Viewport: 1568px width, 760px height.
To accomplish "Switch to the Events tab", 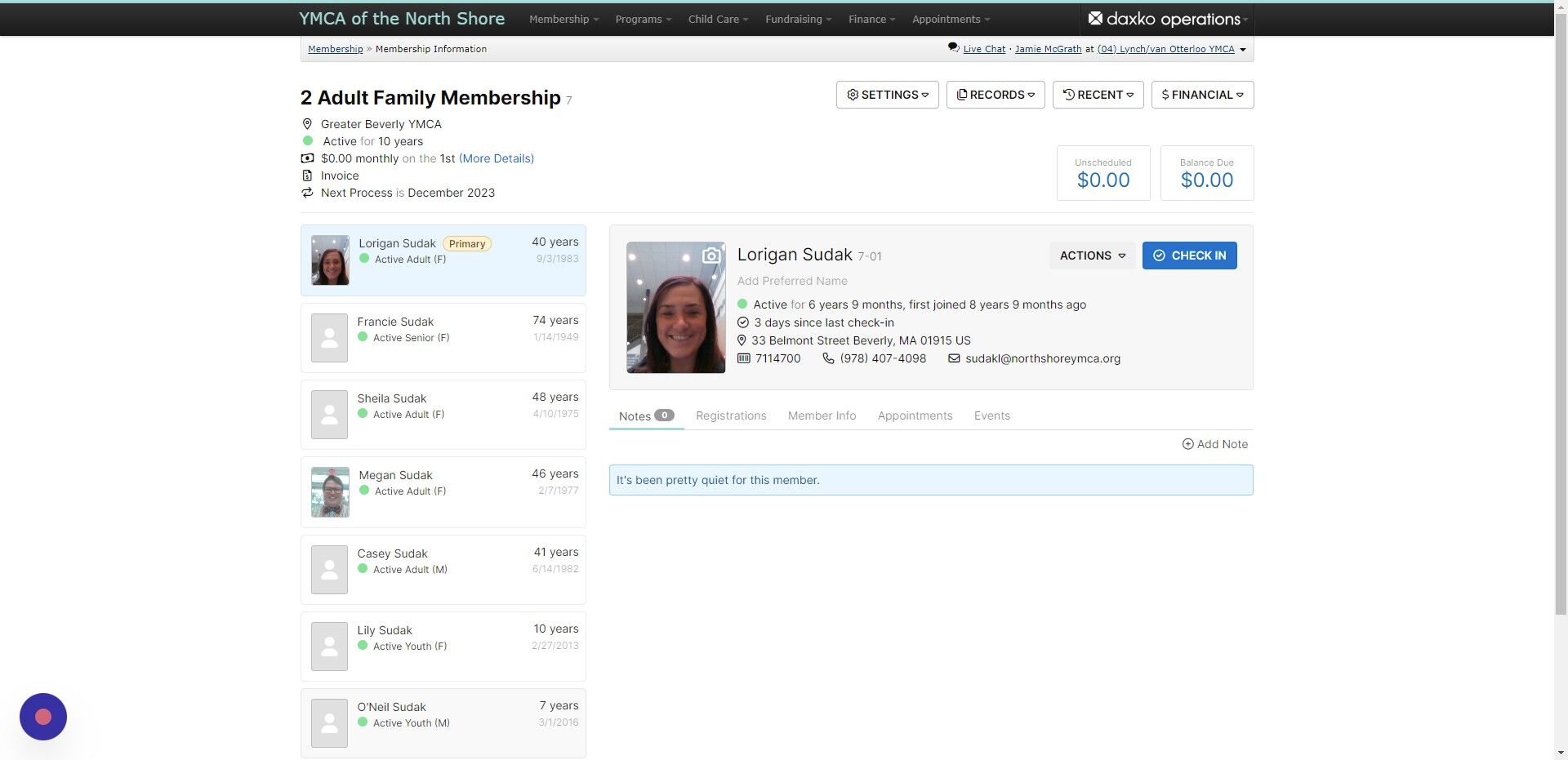I will click(x=991, y=416).
